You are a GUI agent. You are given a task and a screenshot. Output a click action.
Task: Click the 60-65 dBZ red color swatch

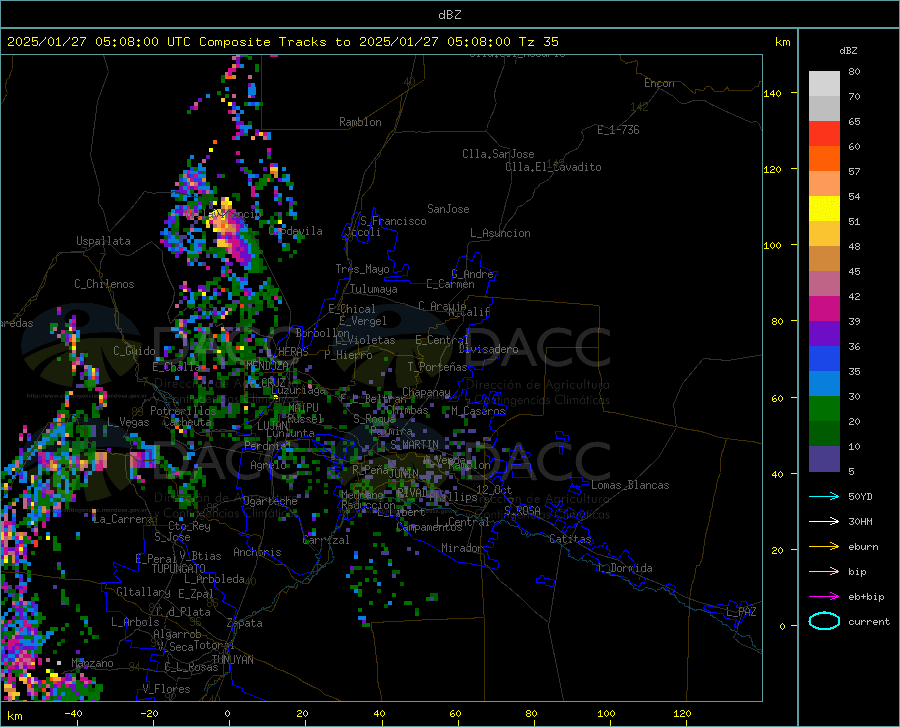824,134
